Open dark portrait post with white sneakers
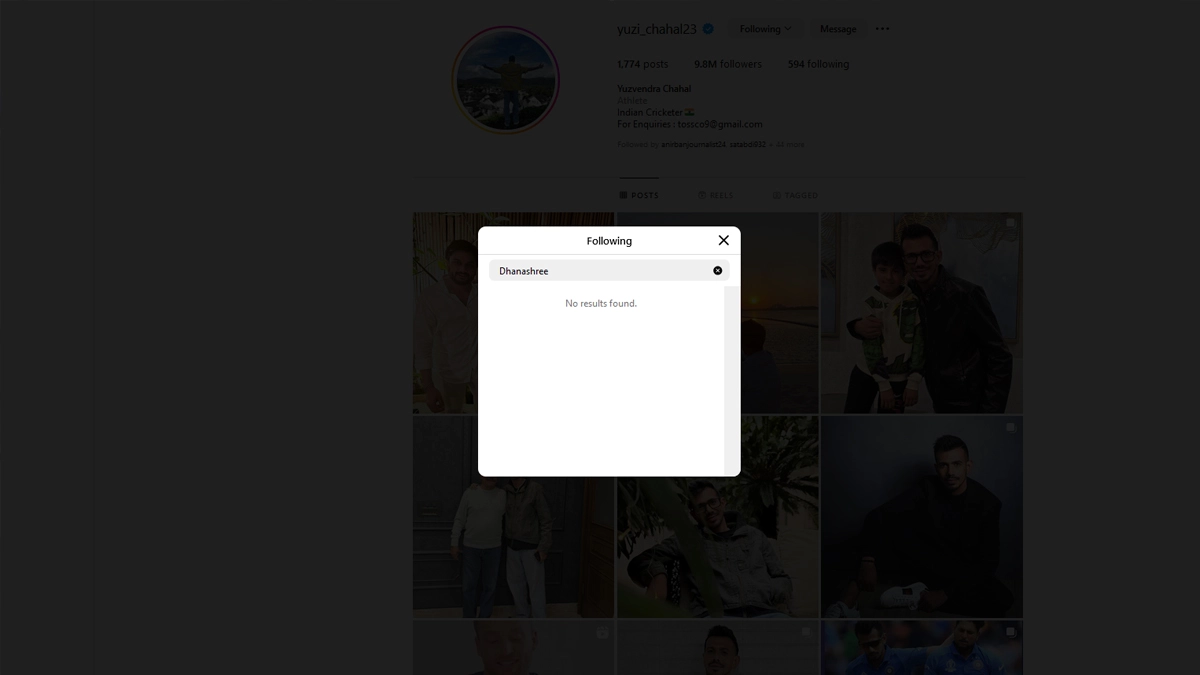 (921, 516)
